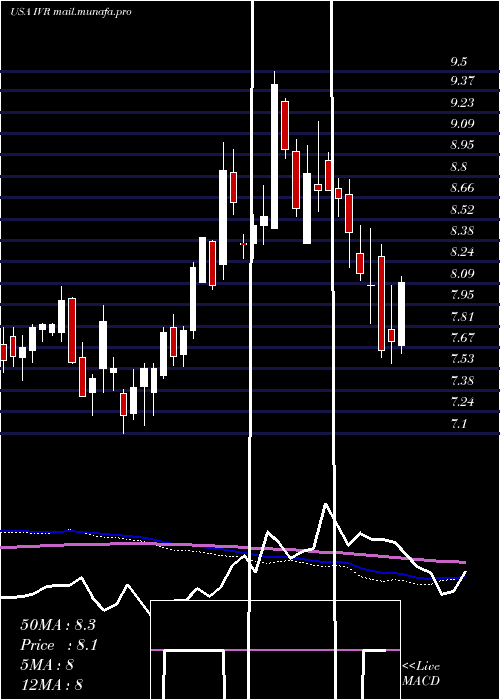
Task: Click the 8.52 price axis label
Action: point(462,209)
